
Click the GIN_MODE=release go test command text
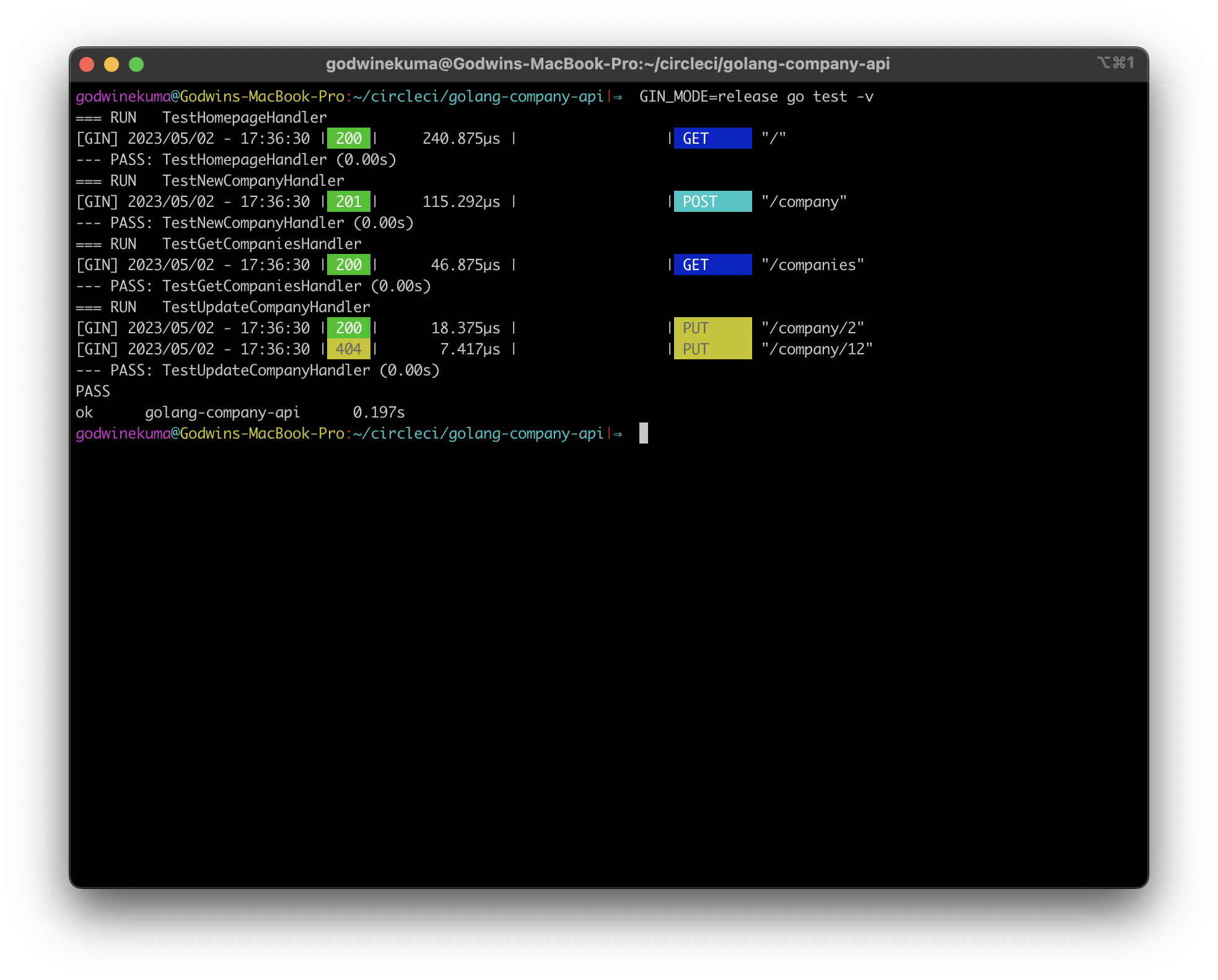[x=756, y=97]
